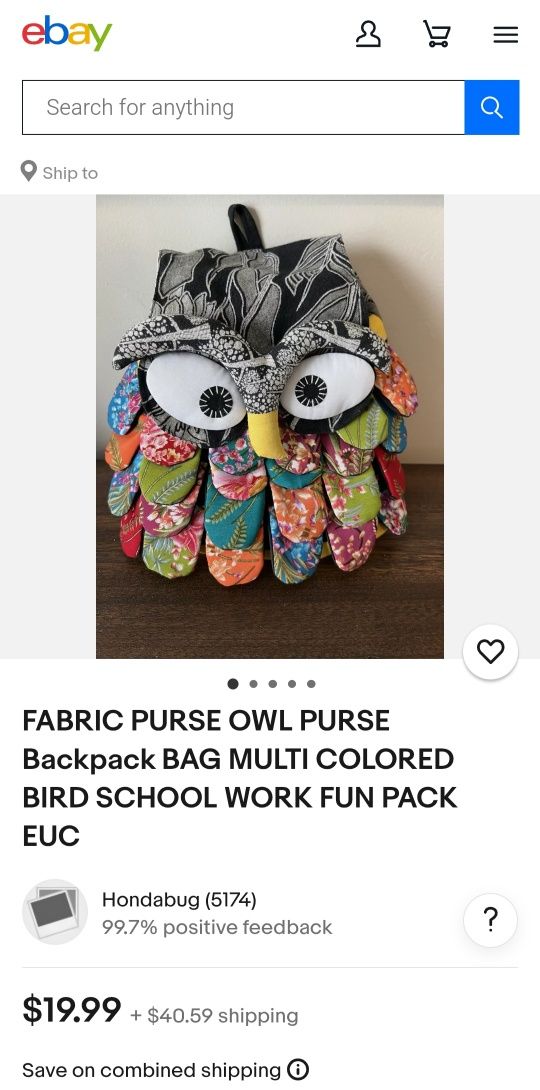Click the blue search magnifier button
Viewport: 540px width, 1090px height.
pos(491,107)
